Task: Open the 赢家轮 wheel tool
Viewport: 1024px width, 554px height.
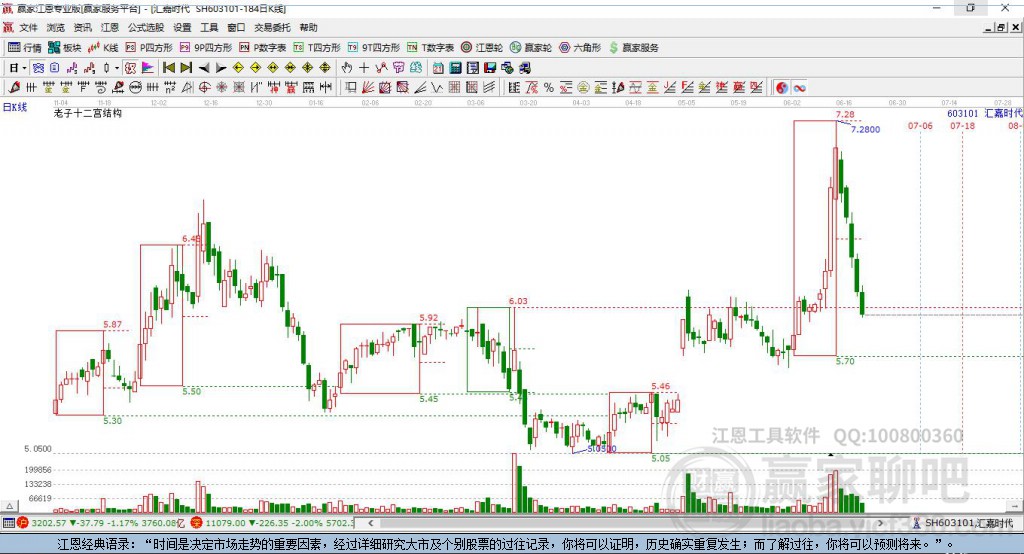Action: coord(531,48)
